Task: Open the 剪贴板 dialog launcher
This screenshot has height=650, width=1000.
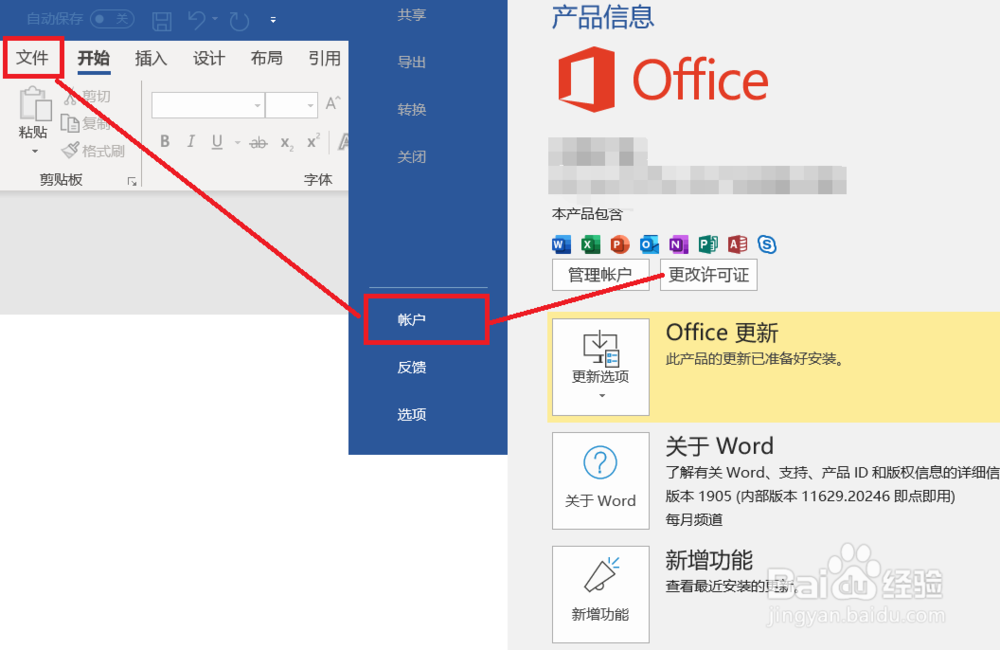Action: [132, 182]
